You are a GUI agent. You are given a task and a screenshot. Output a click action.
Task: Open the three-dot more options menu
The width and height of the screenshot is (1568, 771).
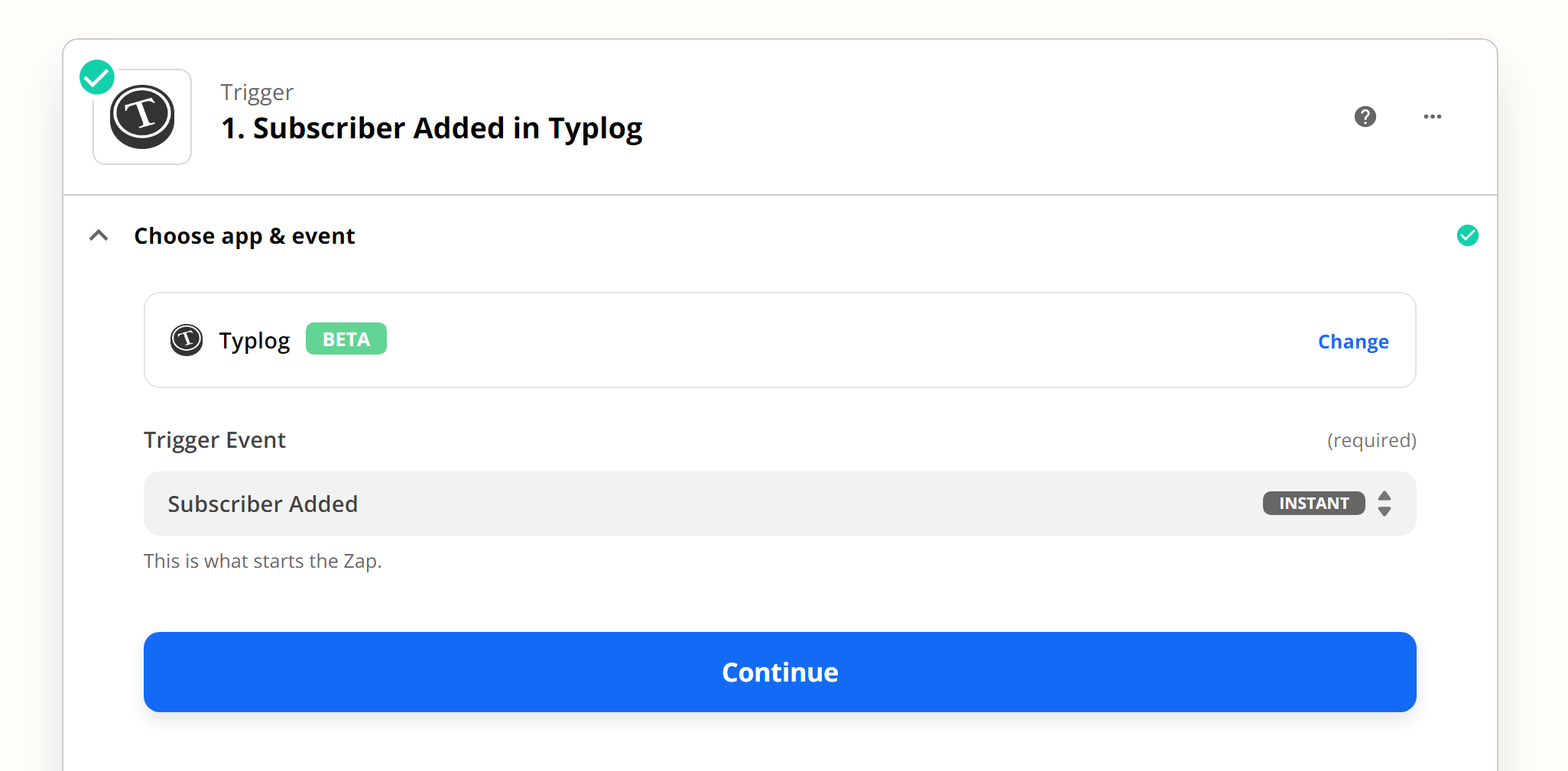(1432, 117)
